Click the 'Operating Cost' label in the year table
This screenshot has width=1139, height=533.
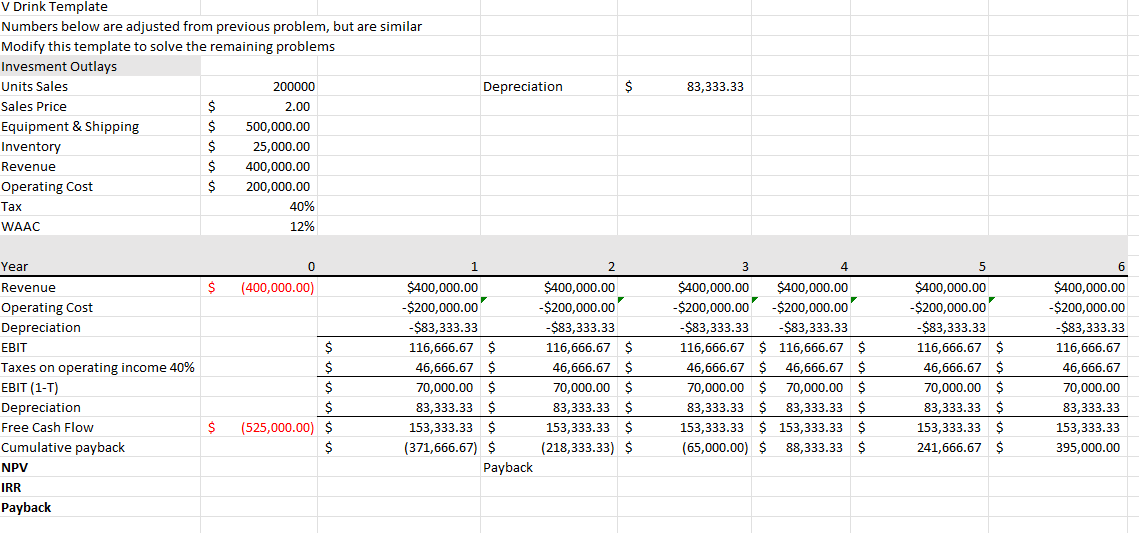click(47, 307)
